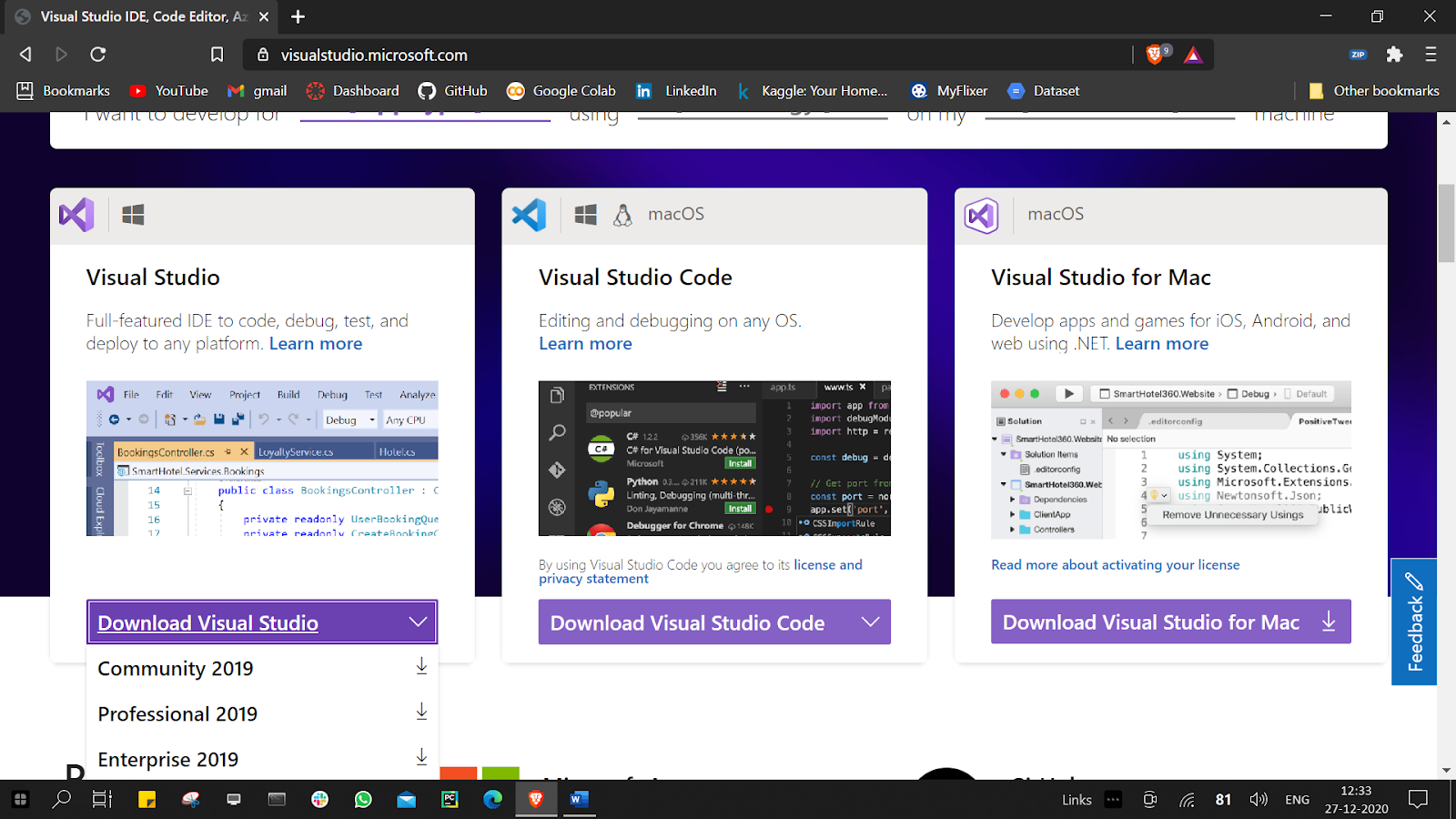Open the Dashboard bookmark

pos(353,91)
